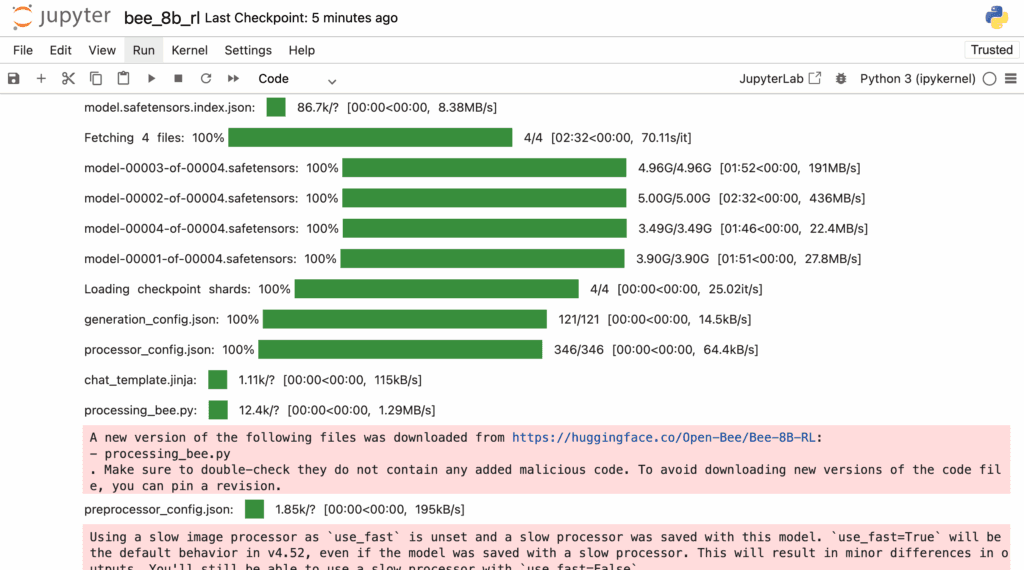Select Python 3 (ipykernel) kernel name
The image size is (1024, 570).
point(917,79)
